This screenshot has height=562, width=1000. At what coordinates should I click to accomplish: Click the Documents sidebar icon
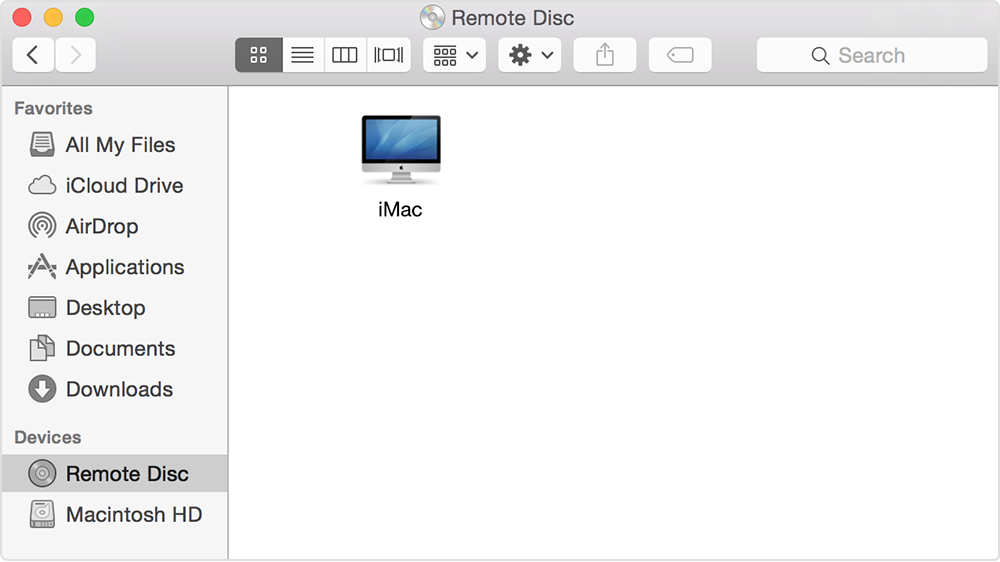point(42,348)
